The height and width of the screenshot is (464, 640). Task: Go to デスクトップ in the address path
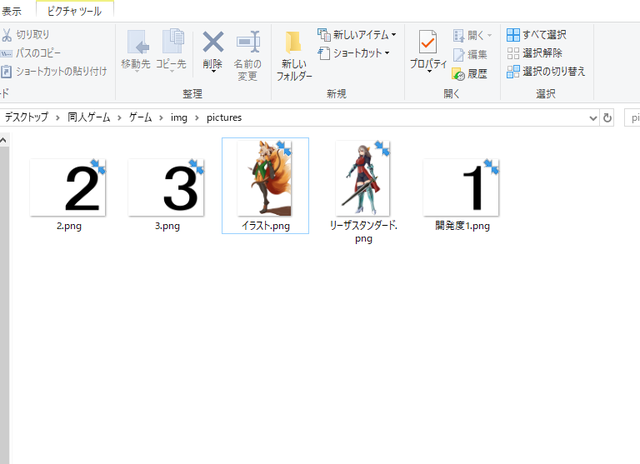pyautogui.click(x=27, y=118)
